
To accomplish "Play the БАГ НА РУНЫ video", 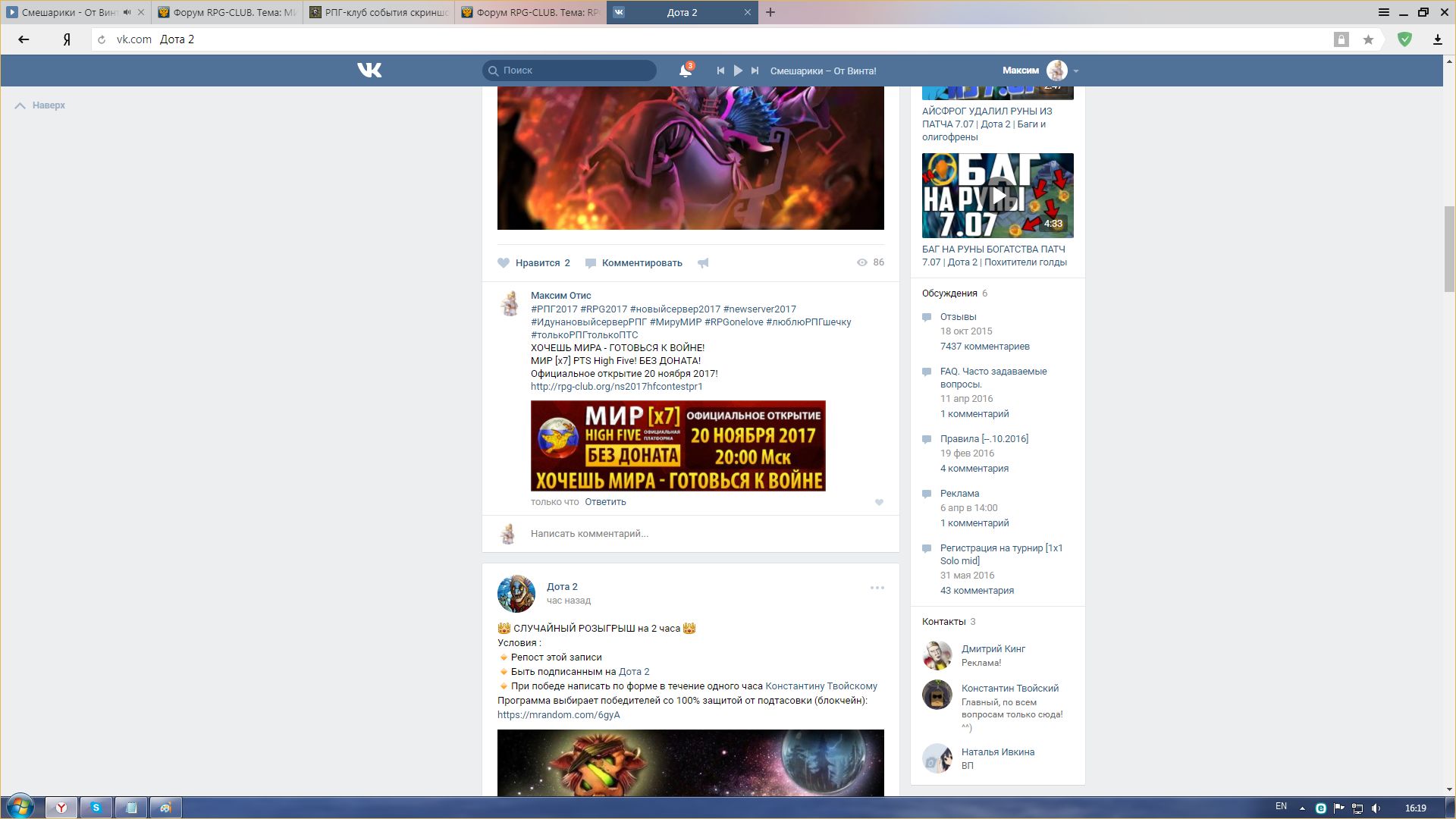I will click(x=998, y=196).
